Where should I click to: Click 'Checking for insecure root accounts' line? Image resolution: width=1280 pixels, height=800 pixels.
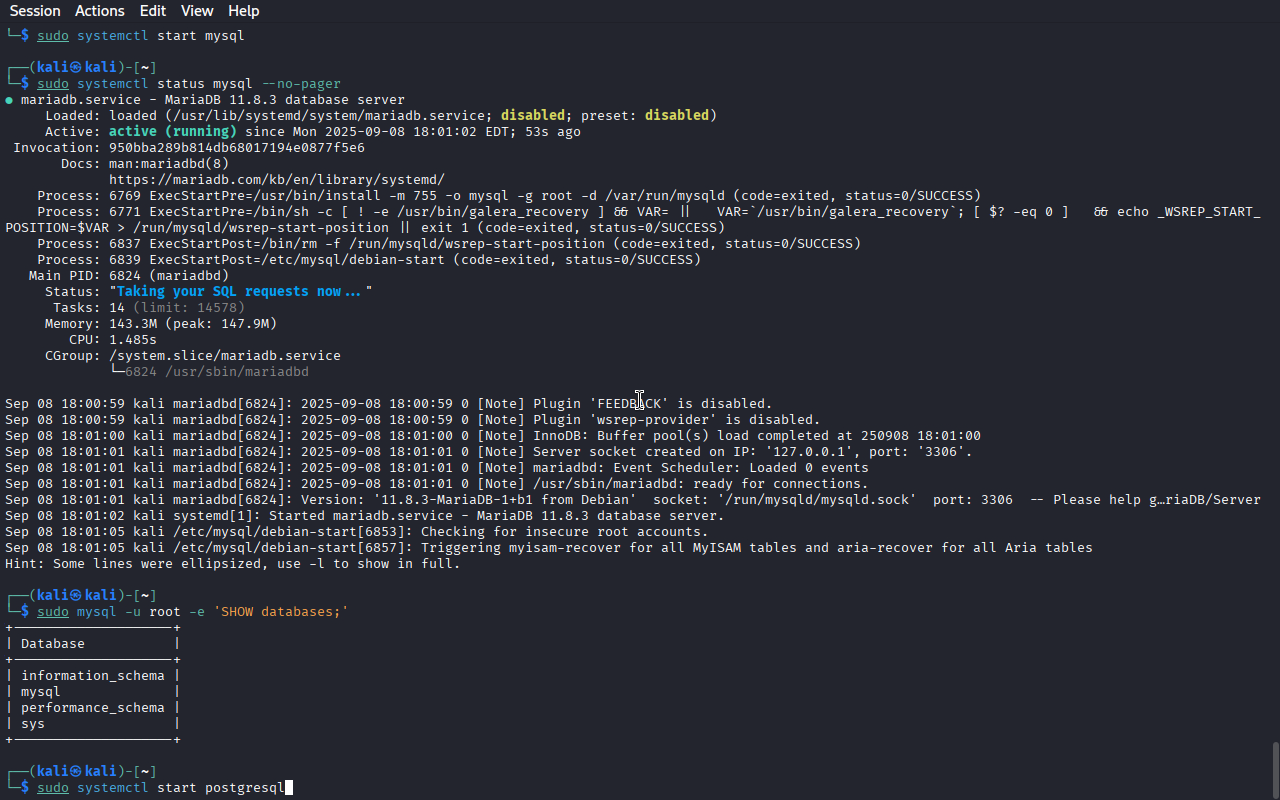click(x=357, y=532)
